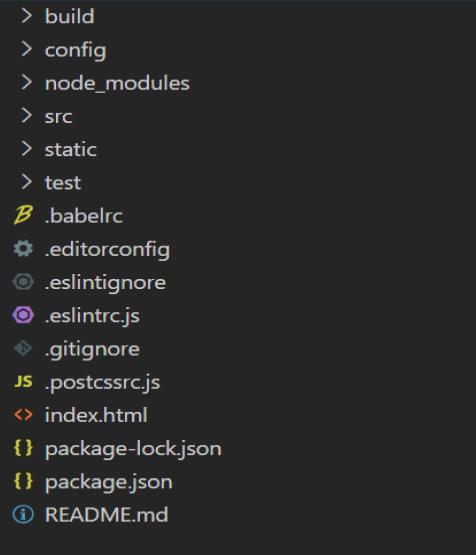Click the info icon beside README.md
The width and height of the screenshot is (476, 555).
click(x=23, y=514)
